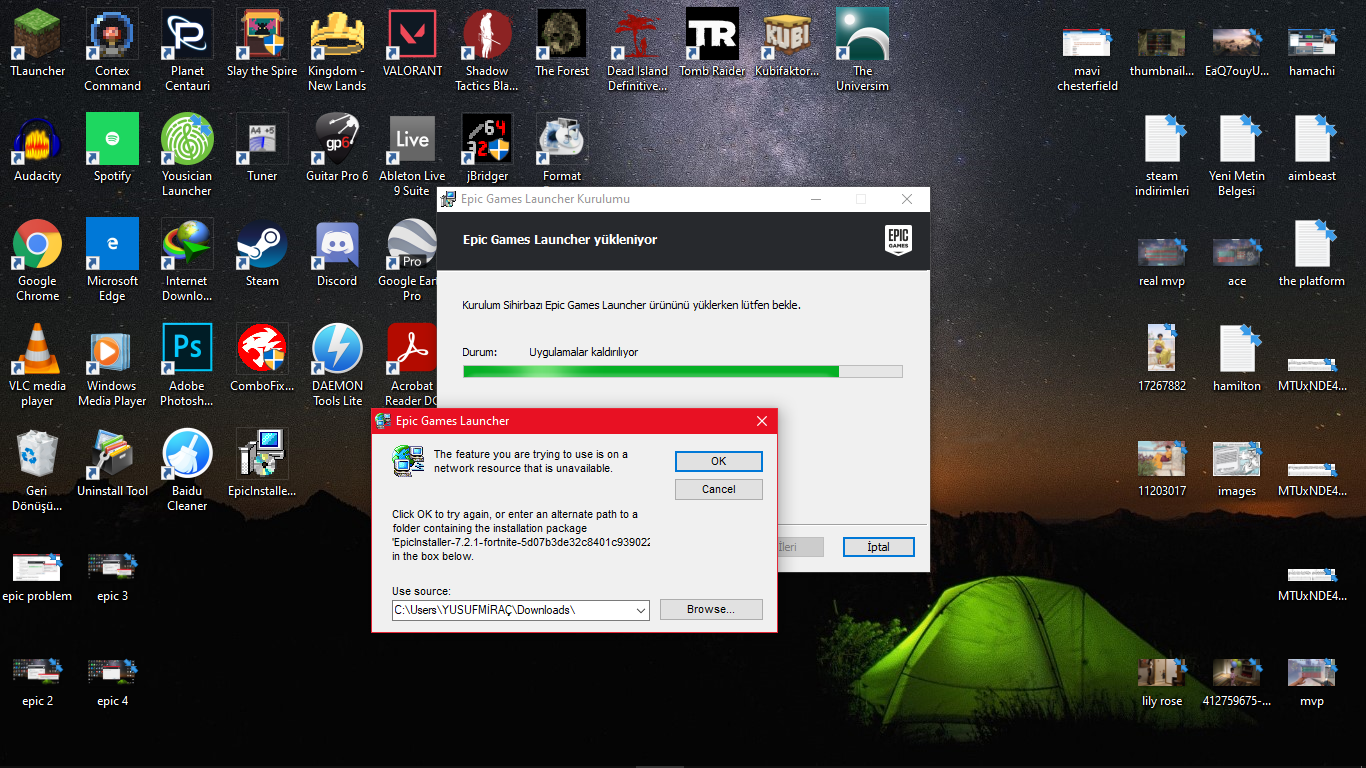The width and height of the screenshot is (1366, 768).
Task: Select the ComboFix icon
Action: click(262, 350)
